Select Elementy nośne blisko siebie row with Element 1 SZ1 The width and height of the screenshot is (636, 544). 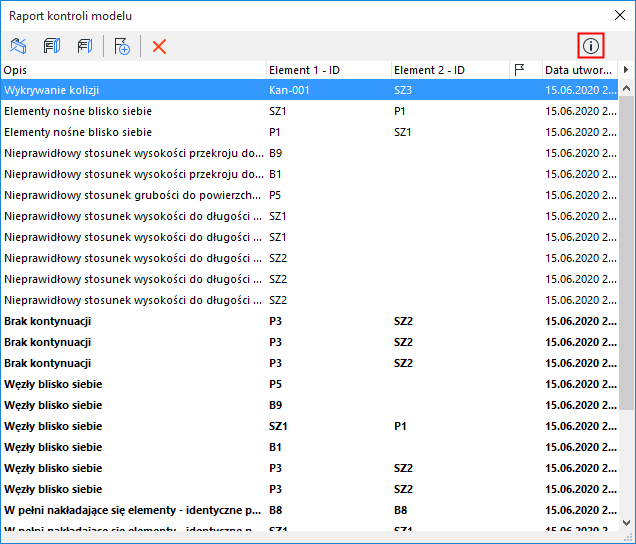310,111
